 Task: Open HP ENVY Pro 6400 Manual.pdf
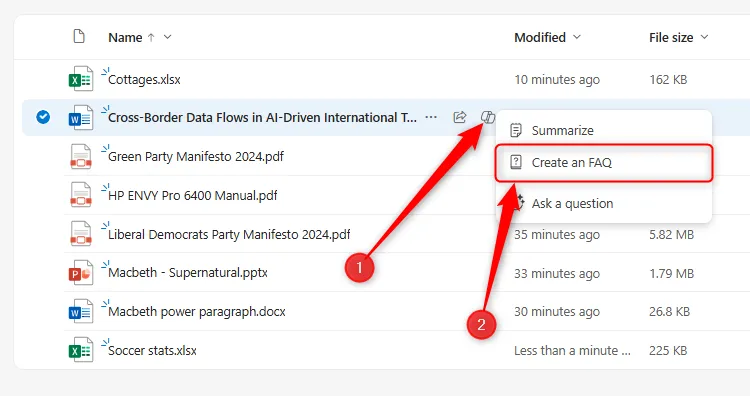coord(193,196)
